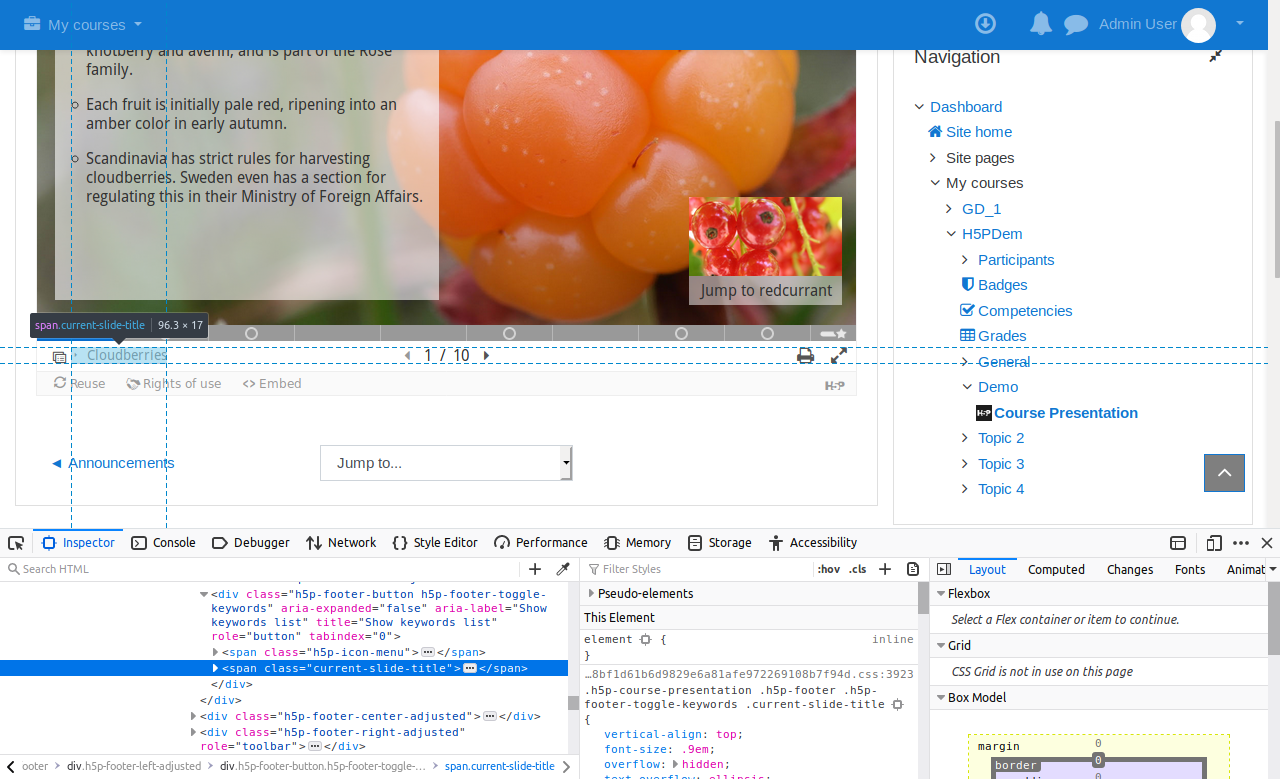Open the Jump to... dropdown
This screenshot has height=779, width=1280.
(x=446, y=463)
